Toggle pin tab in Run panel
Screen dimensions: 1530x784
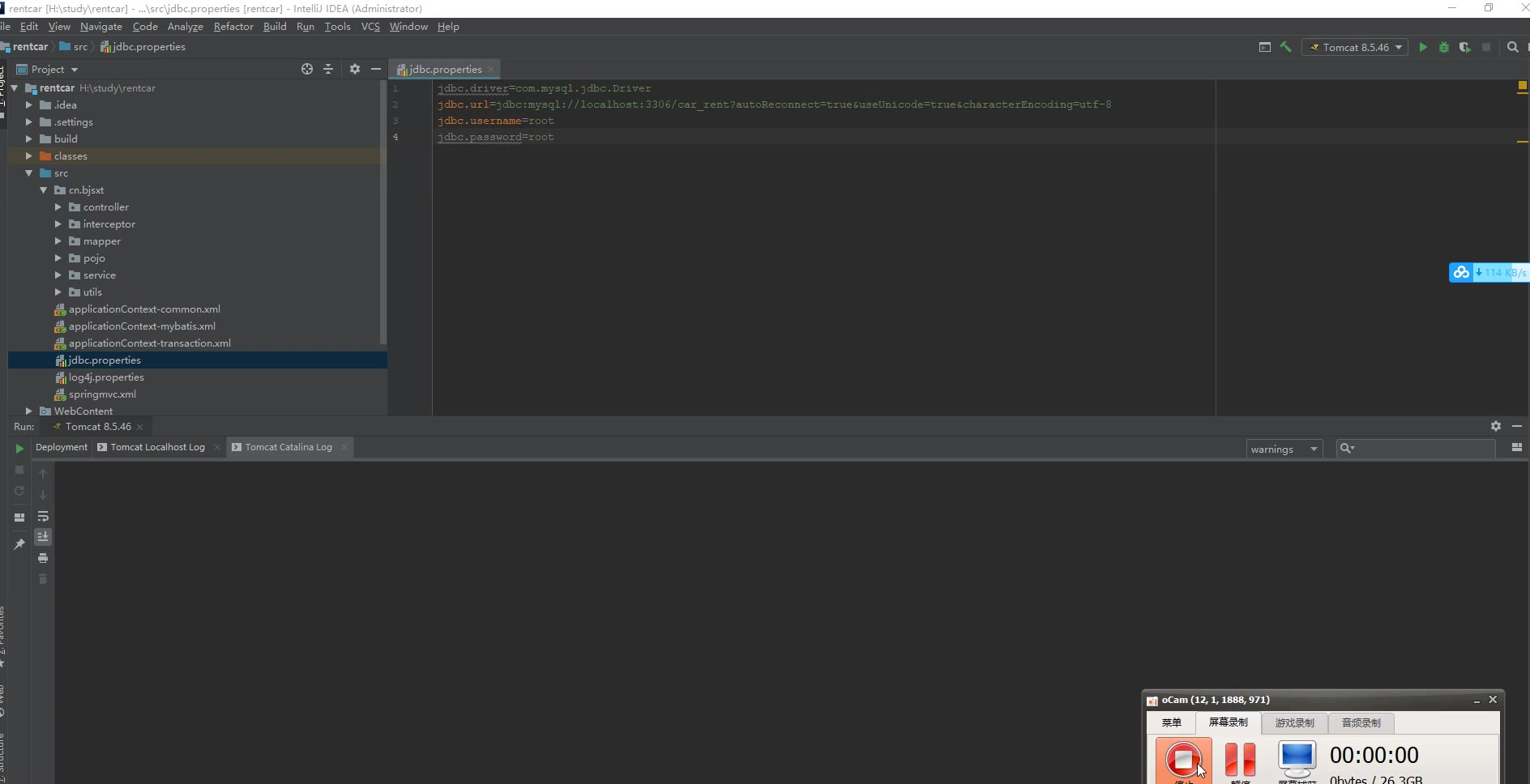[19, 544]
